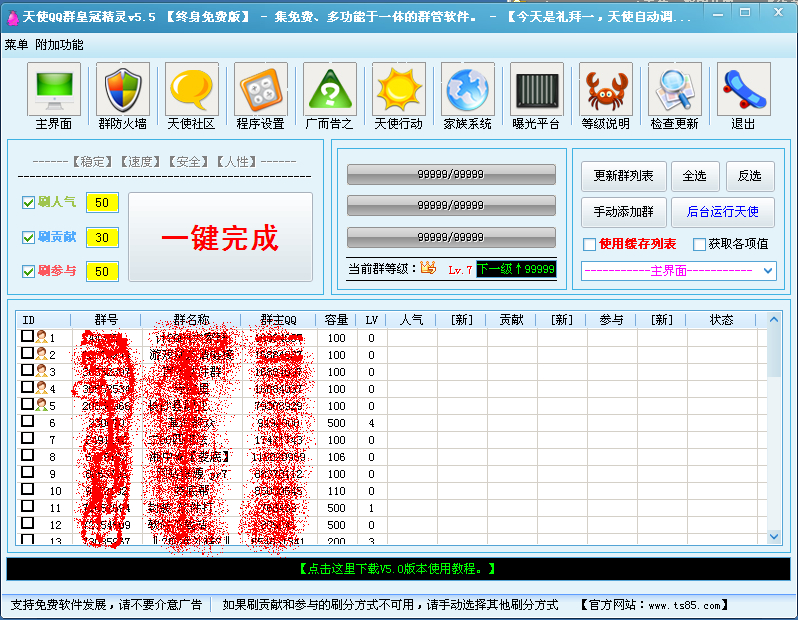Image resolution: width=798 pixels, height=620 pixels.
Task: Click the tutorial download link banner
Action: (x=398, y=569)
